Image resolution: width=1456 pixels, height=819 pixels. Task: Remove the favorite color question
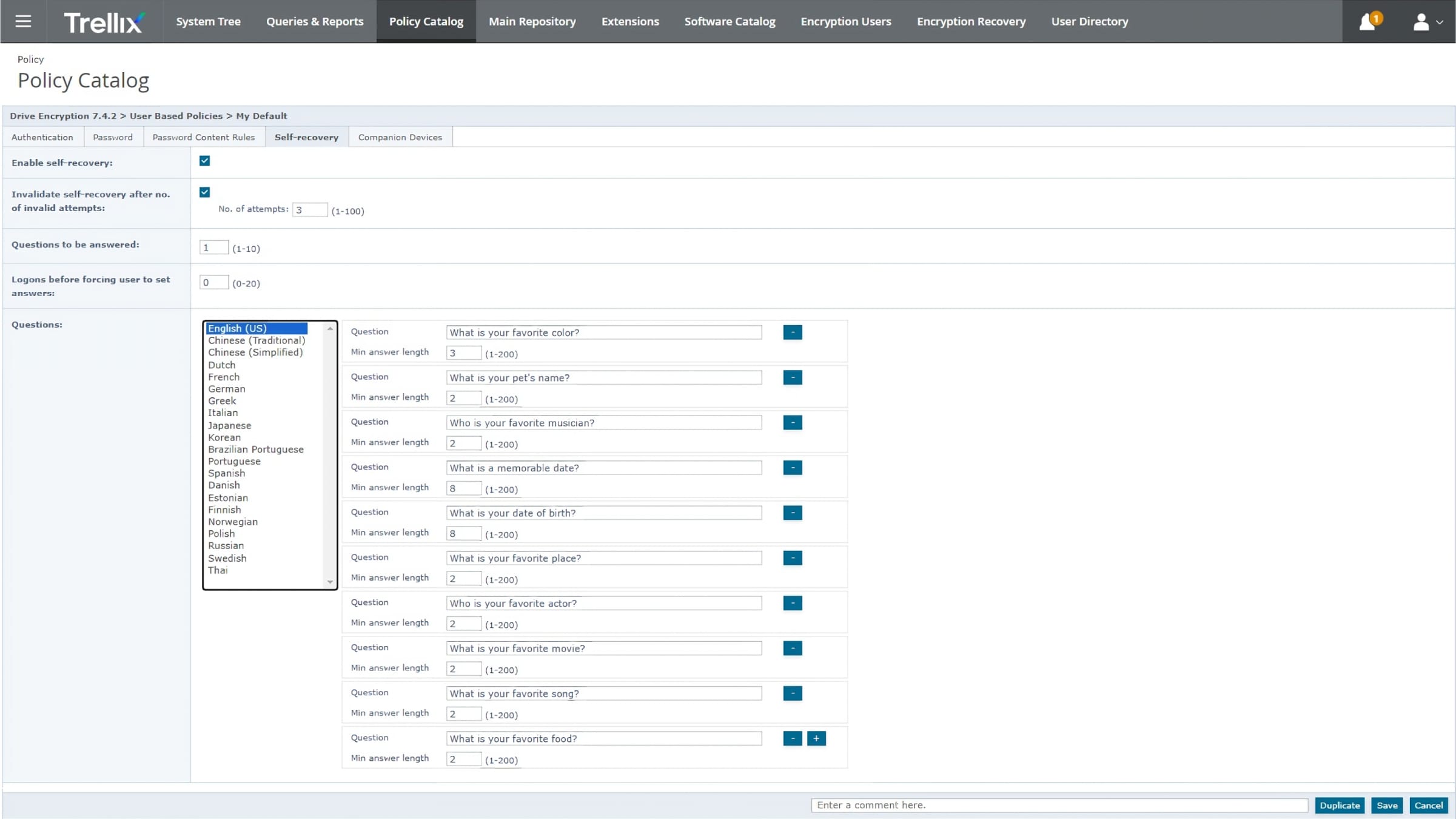tap(792, 332)
